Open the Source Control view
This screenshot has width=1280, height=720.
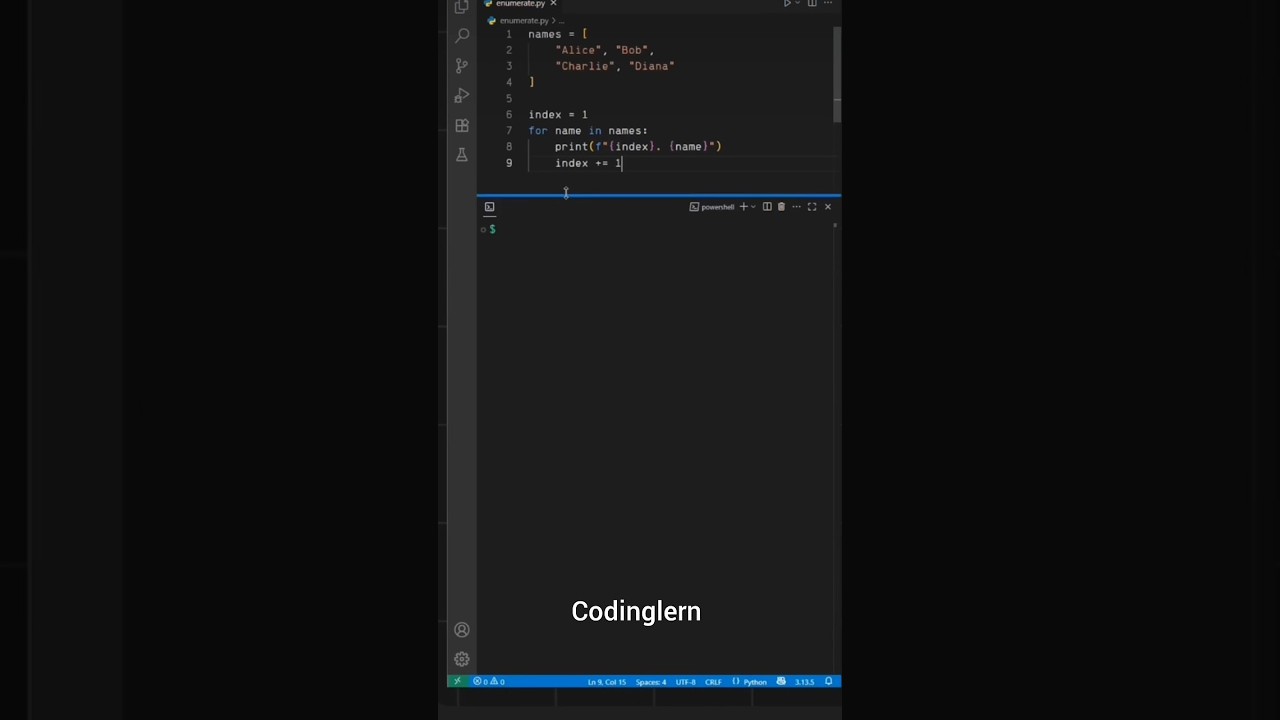[x=462, y=66]
